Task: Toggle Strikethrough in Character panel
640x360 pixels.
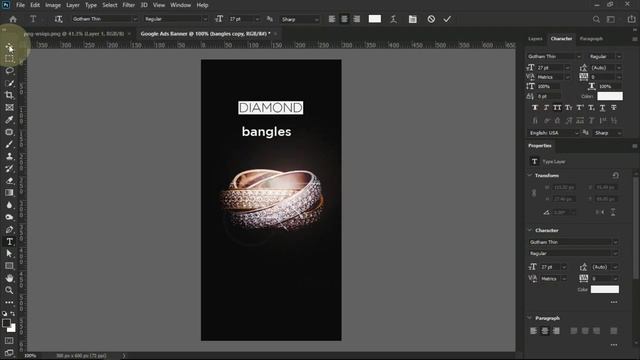Action: point(613,108)
